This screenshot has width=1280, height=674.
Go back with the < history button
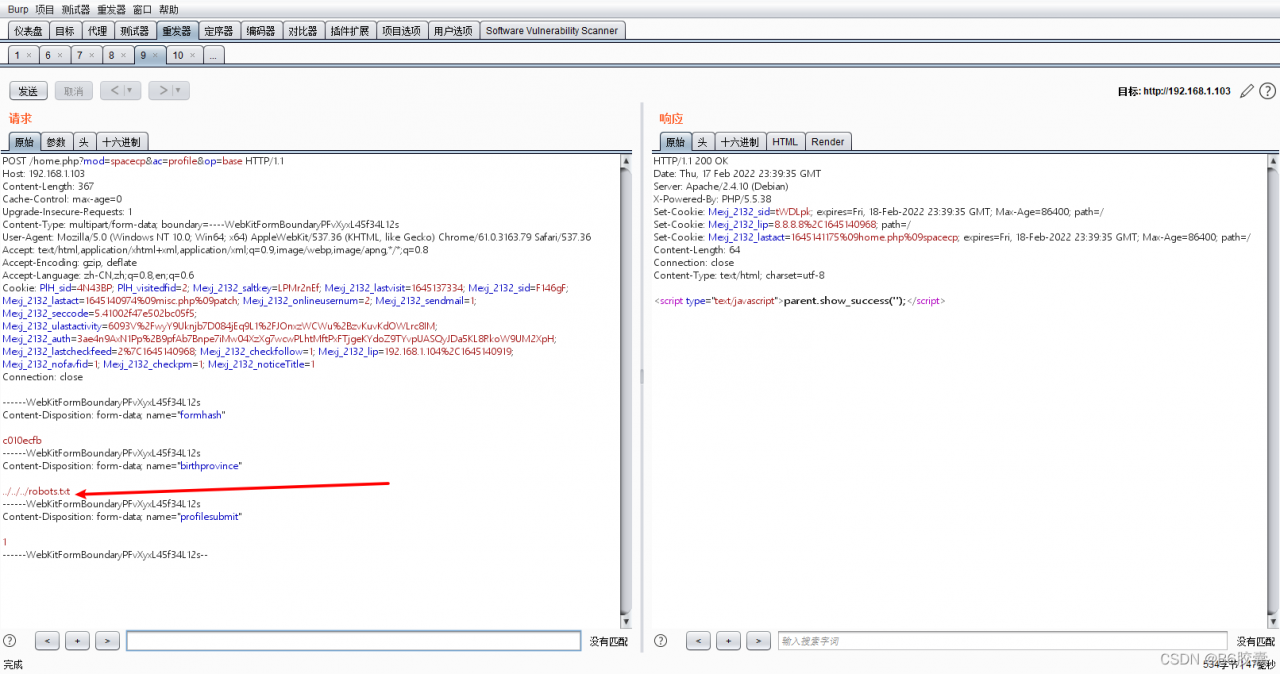pos(114,91)
